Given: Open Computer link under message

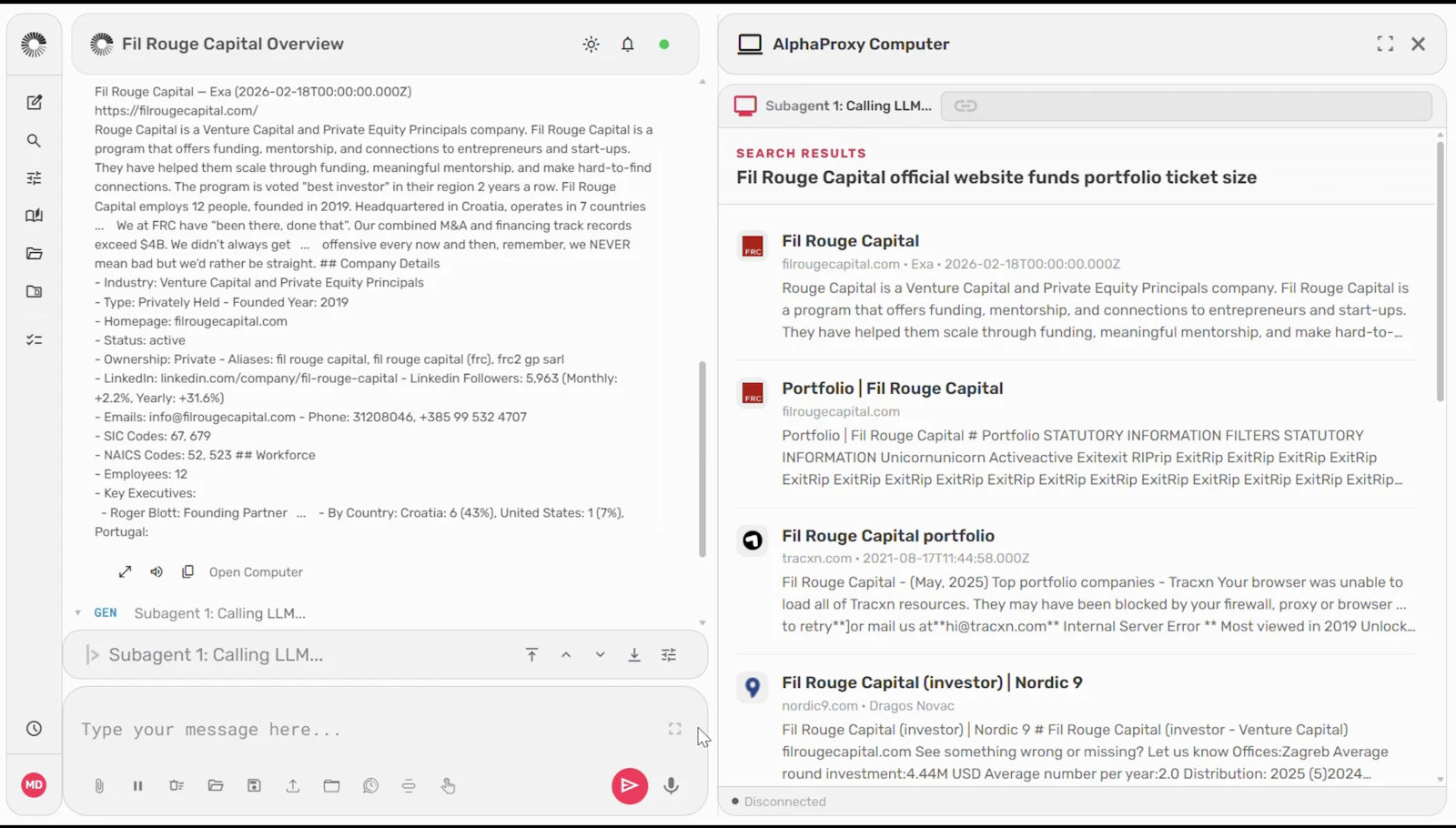Looking at the screenshot, I should (256, 572).
